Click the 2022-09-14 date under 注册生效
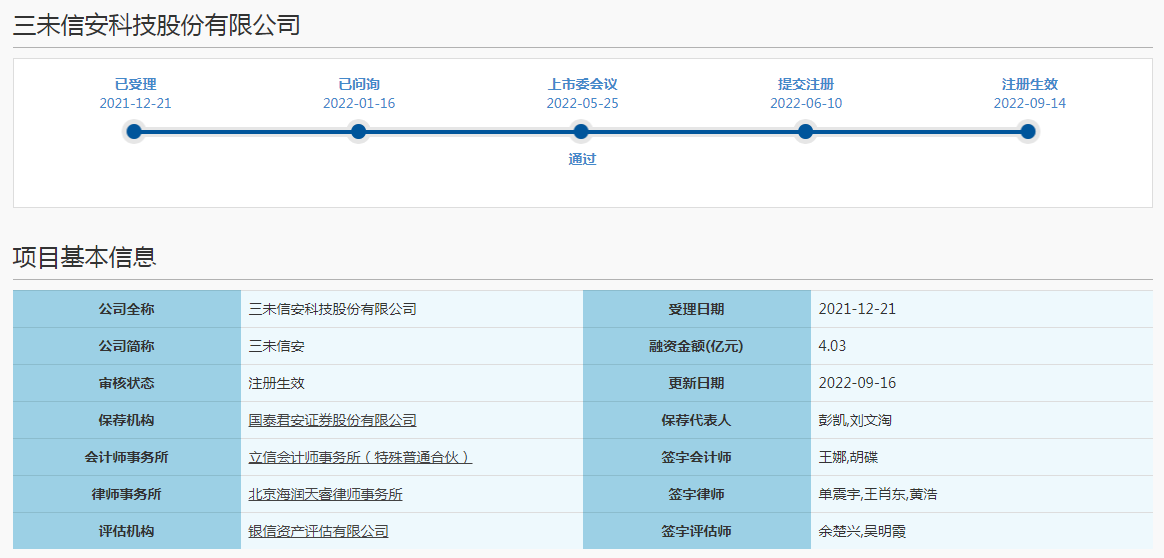The image size is (1164, 558). point(1029,103)
